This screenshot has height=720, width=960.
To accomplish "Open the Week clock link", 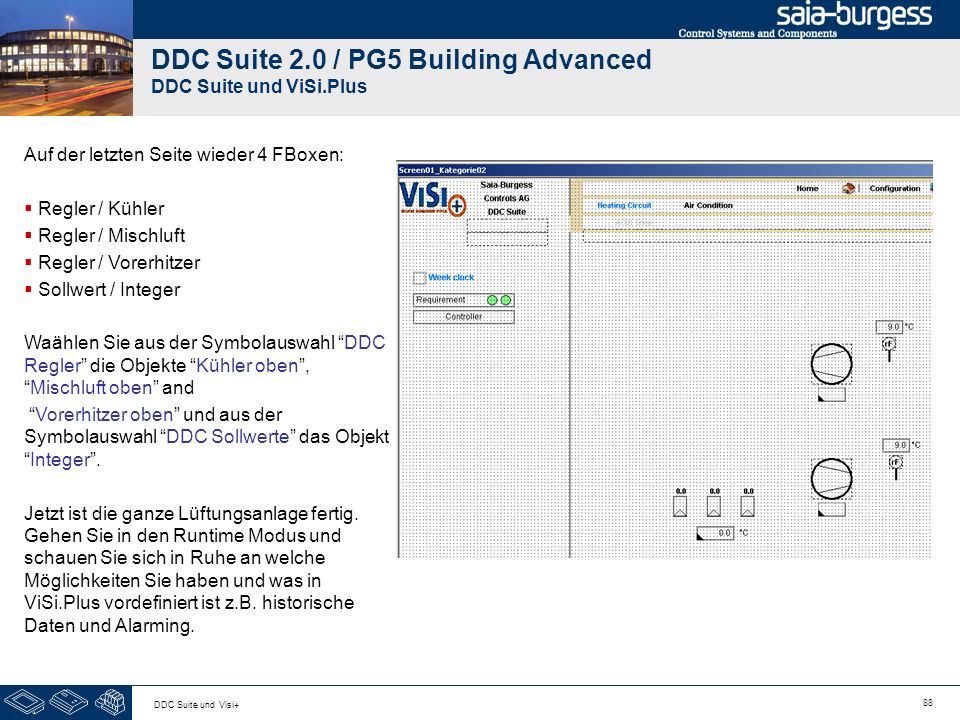I will (x=451, y=277).
